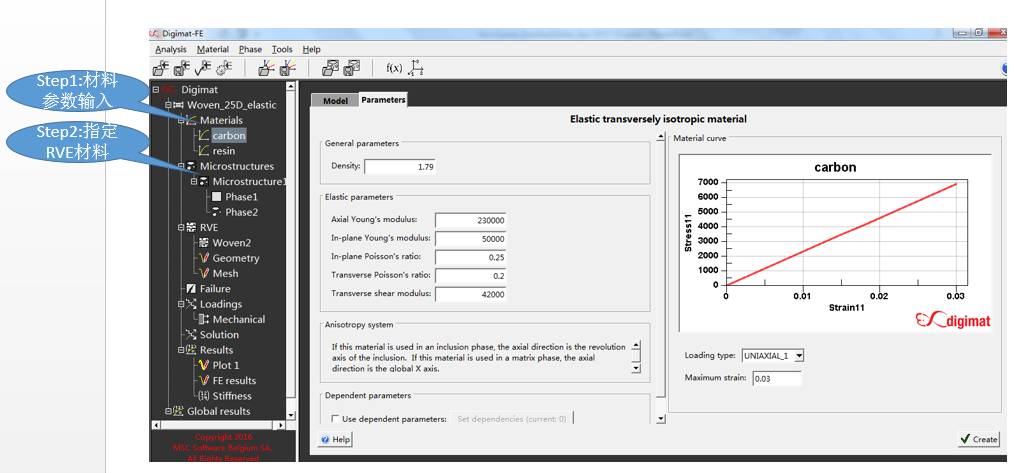Click the Axial Young's modulus field
1024x473 pixels.
click(x=472, y=220)
